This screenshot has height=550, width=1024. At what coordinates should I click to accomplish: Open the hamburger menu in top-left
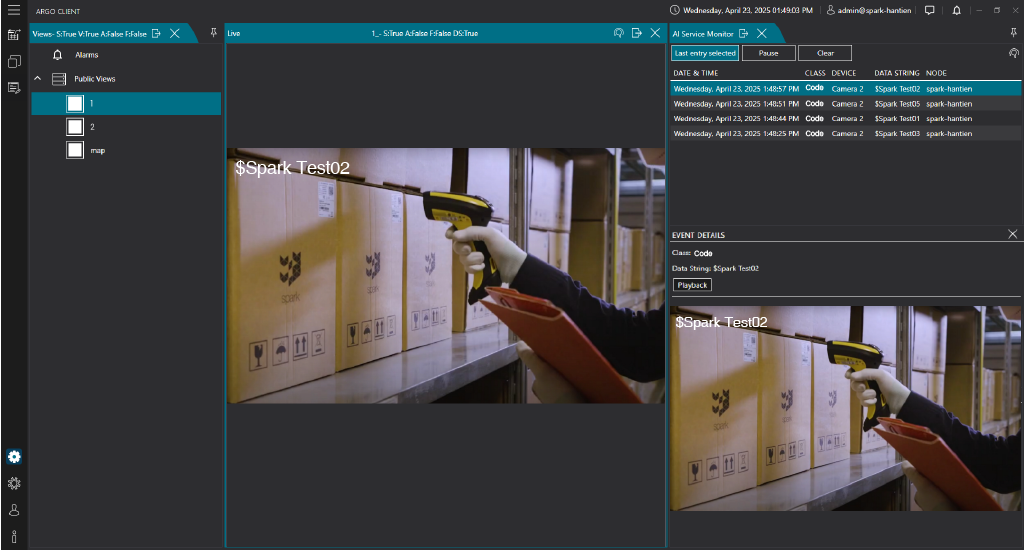point(14,10)
